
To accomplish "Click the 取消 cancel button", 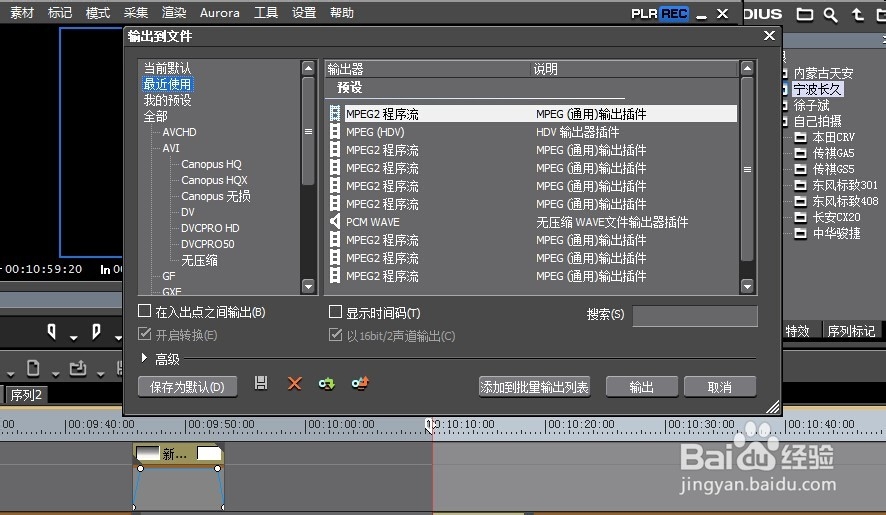I will 720,387.
